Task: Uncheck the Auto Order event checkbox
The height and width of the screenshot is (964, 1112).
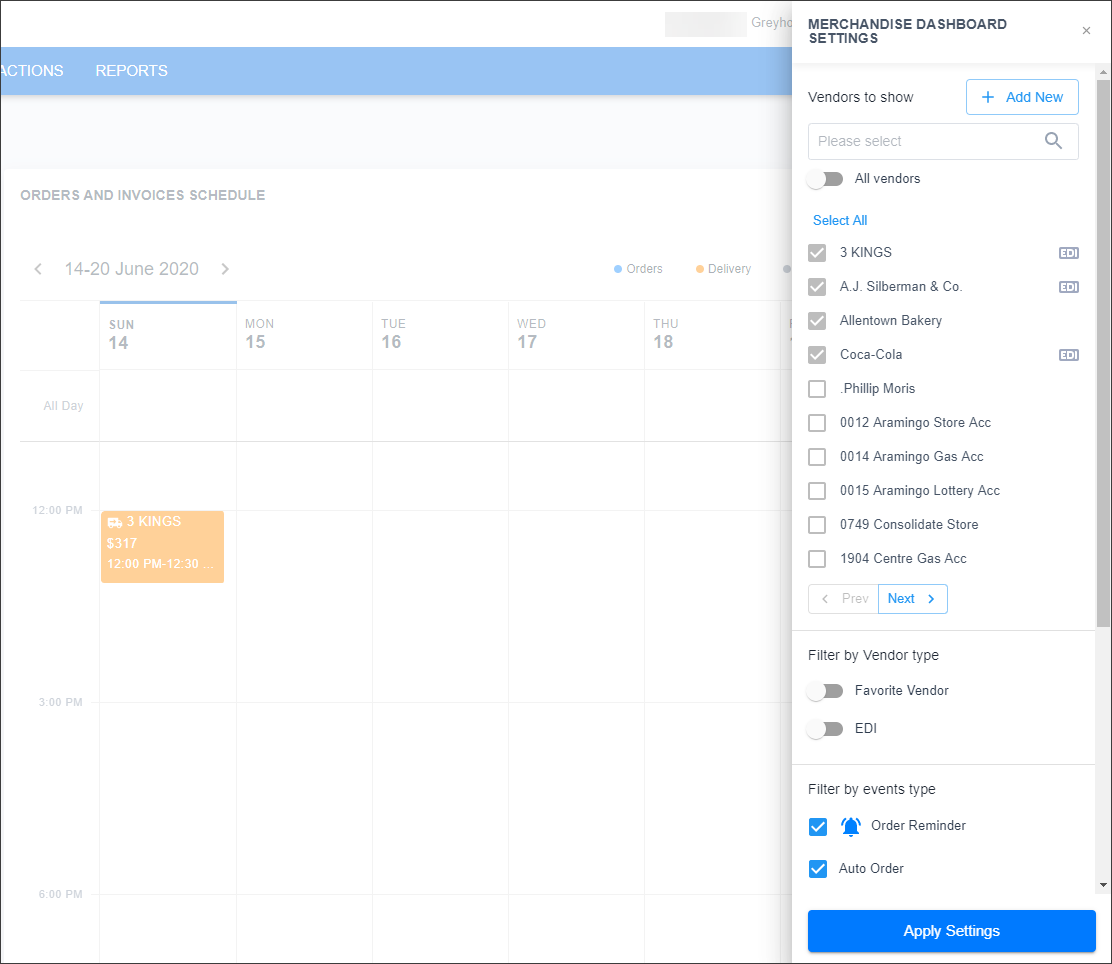Action: [x=818, y=869]
